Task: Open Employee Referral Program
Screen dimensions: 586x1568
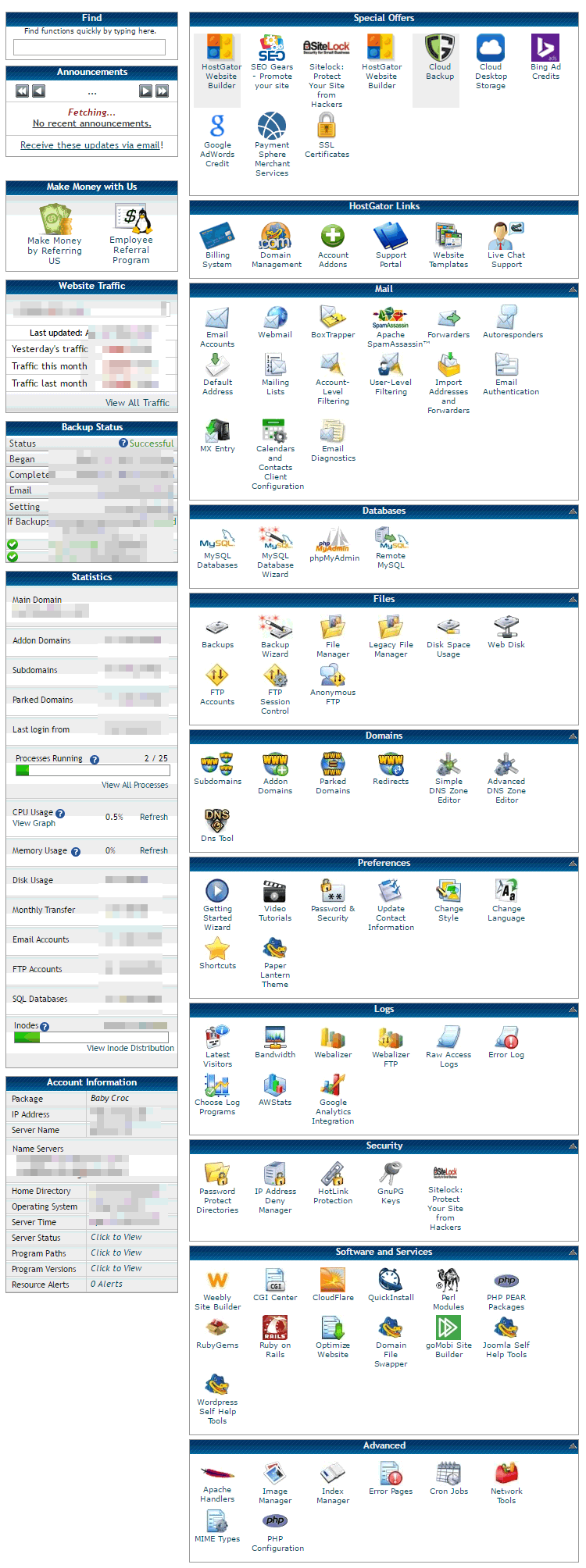Action: tap(131, 234)
